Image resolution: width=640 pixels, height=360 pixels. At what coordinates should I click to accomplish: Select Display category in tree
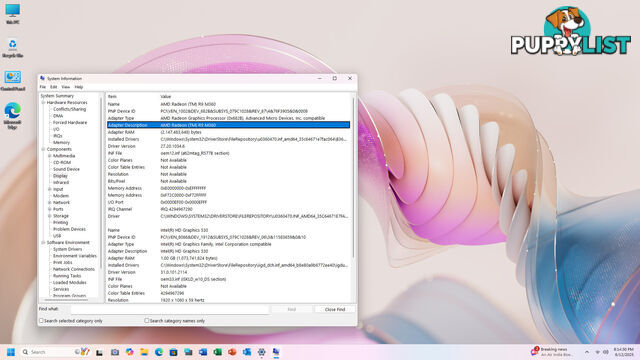tap(60, 176)
